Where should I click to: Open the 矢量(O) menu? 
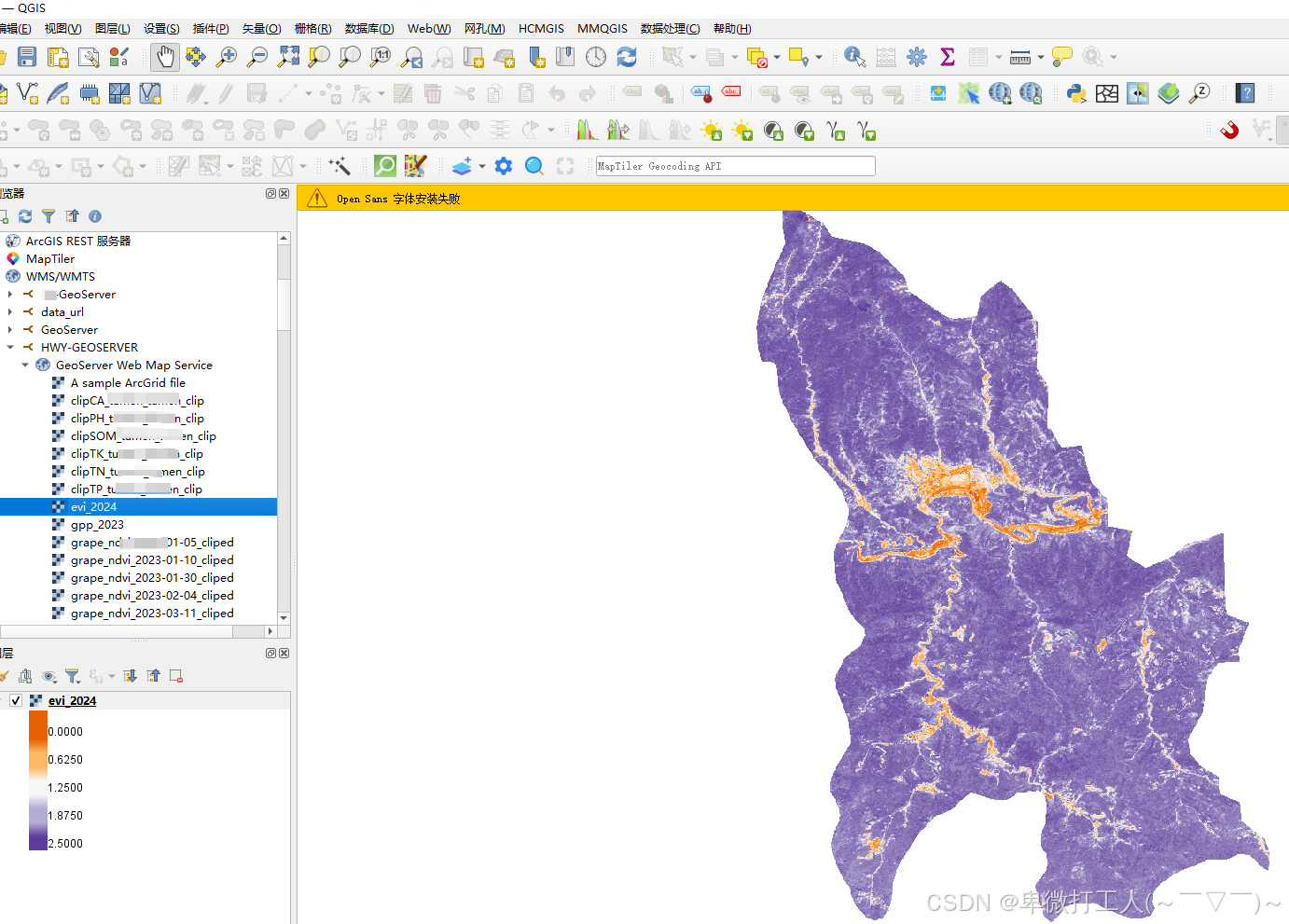pos(261,28)
